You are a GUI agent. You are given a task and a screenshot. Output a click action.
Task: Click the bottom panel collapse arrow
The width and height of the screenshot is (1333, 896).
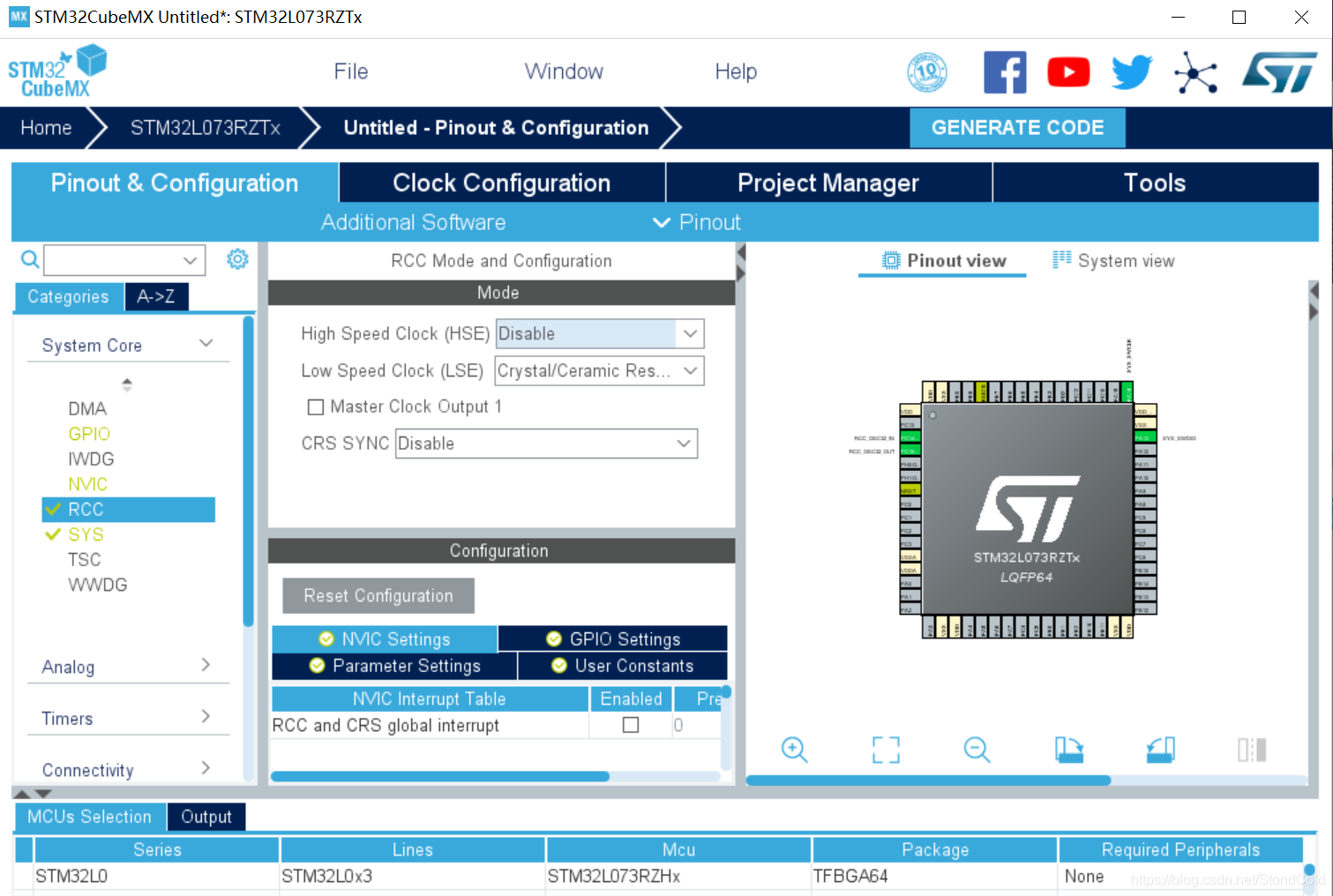click(42, 794)
